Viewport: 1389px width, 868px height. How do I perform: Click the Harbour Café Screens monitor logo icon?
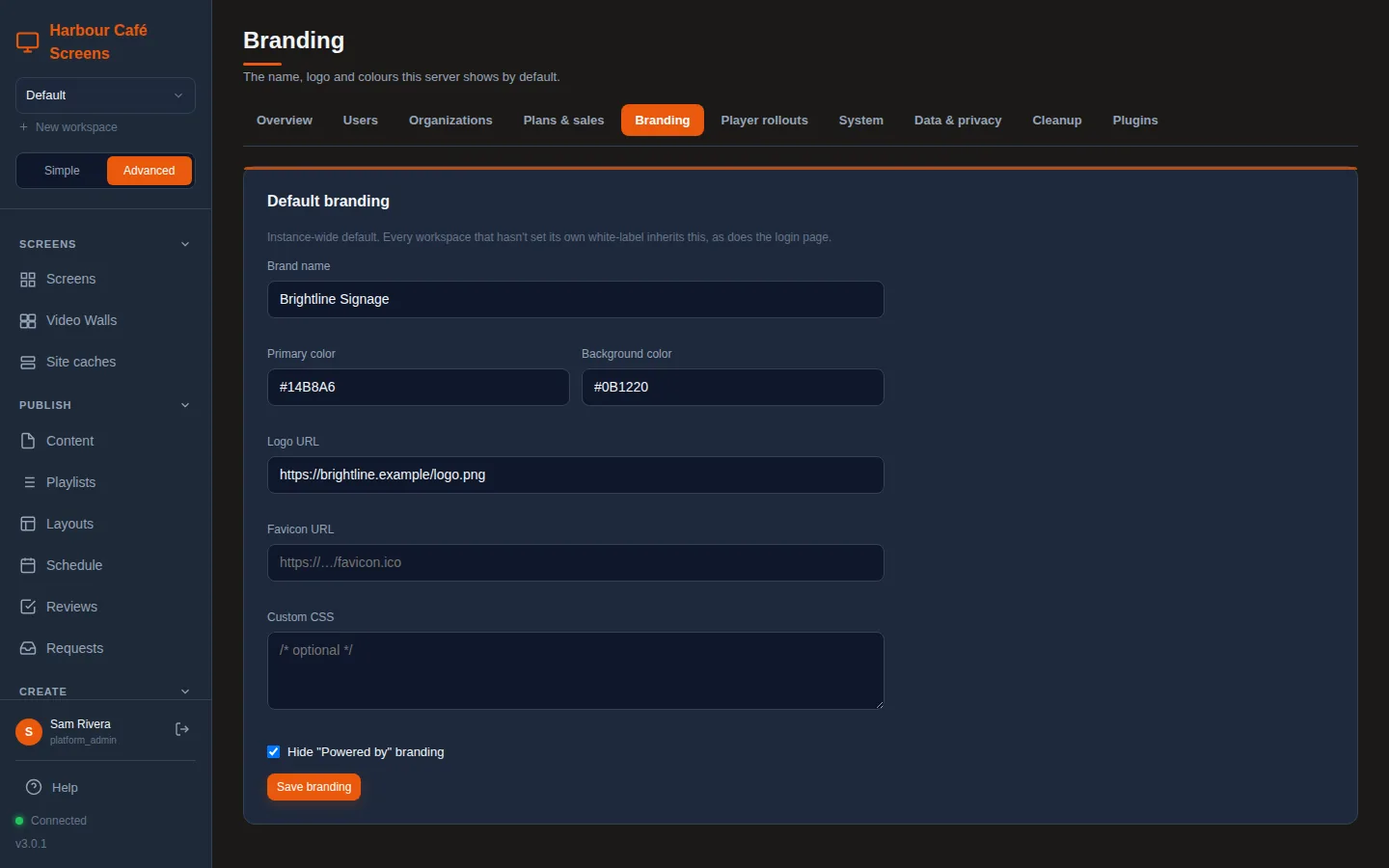pyautogui.click(x=28, y=42)
